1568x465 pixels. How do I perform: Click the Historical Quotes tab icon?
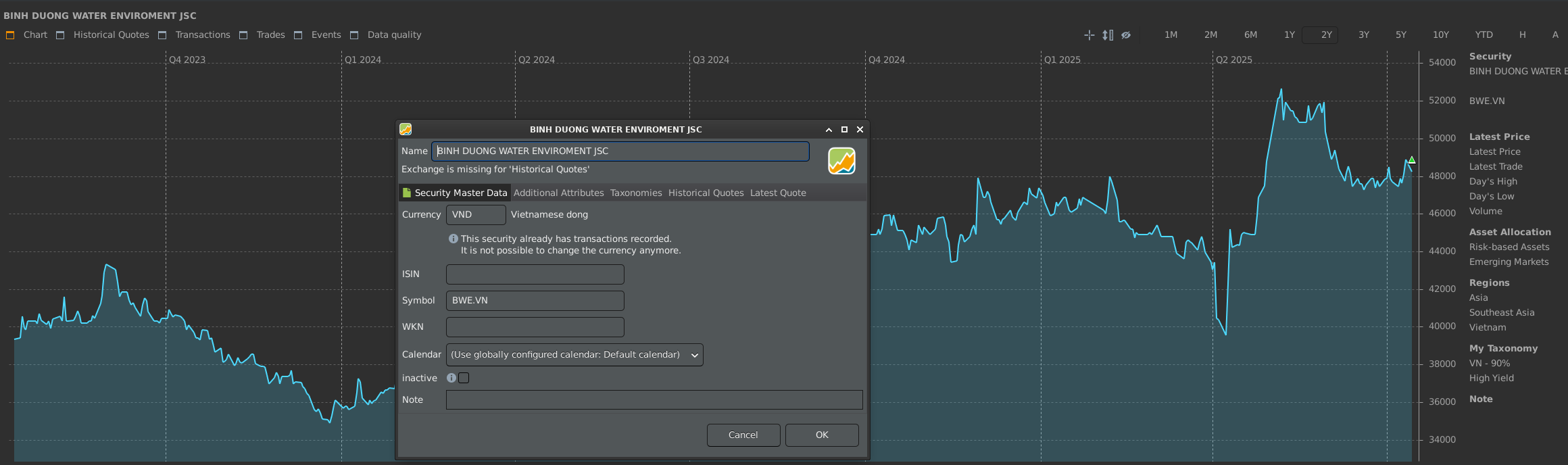60,35
